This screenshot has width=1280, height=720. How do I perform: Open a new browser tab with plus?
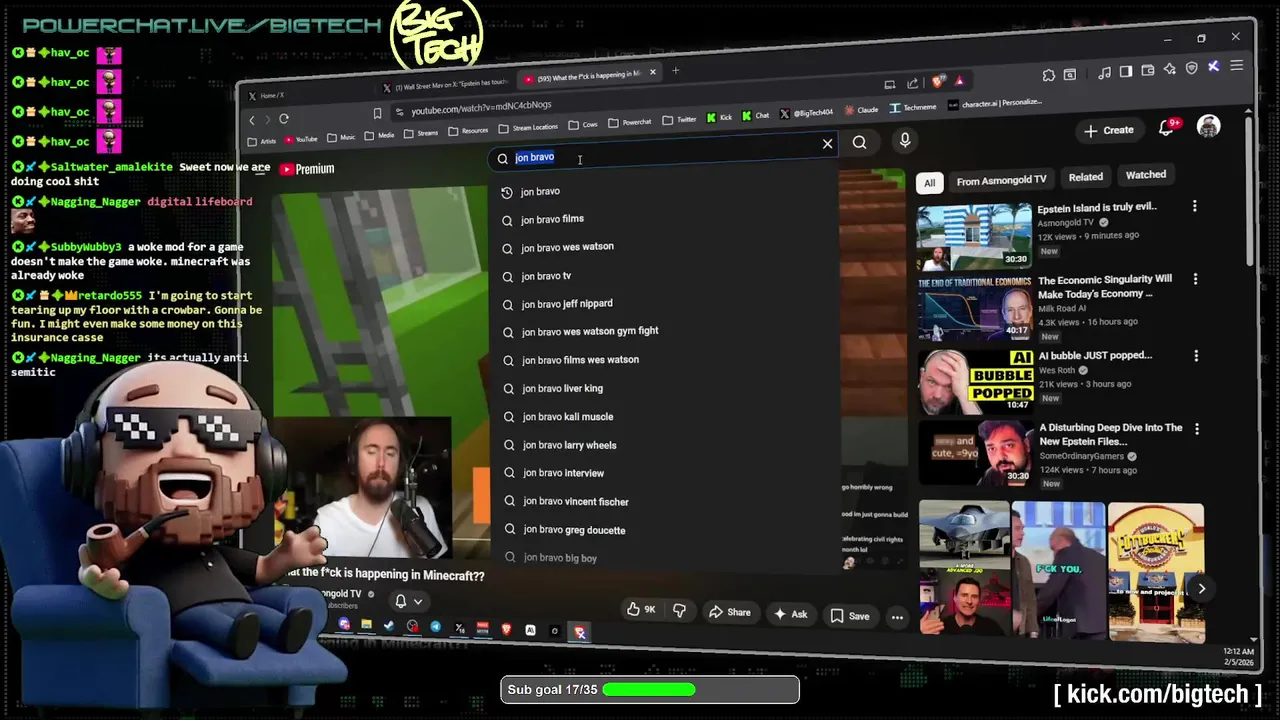click(675, 70)
